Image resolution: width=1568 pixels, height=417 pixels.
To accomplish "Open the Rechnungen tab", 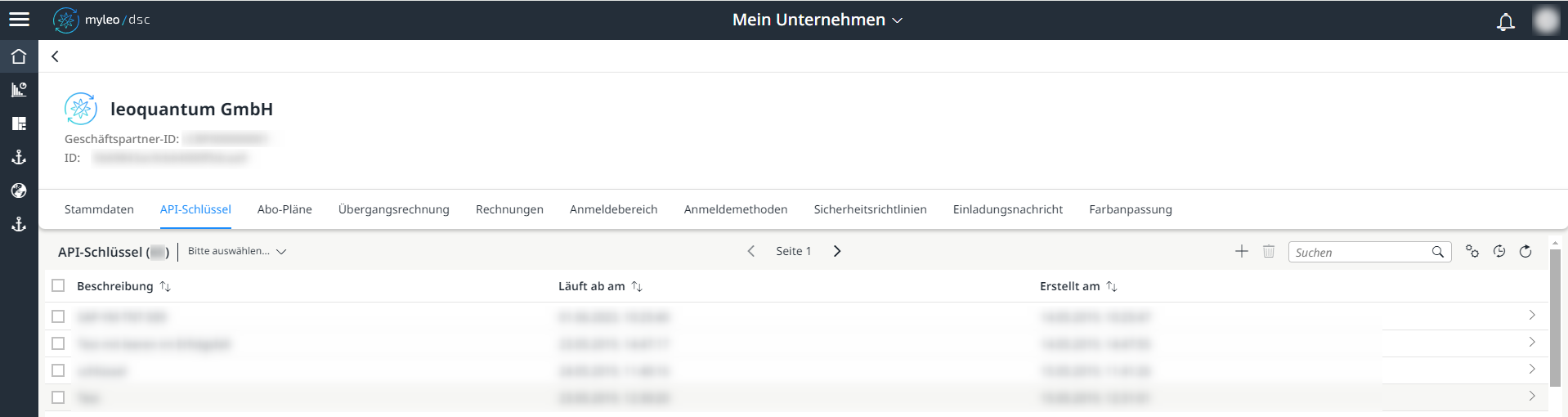I will click(509, 209).
